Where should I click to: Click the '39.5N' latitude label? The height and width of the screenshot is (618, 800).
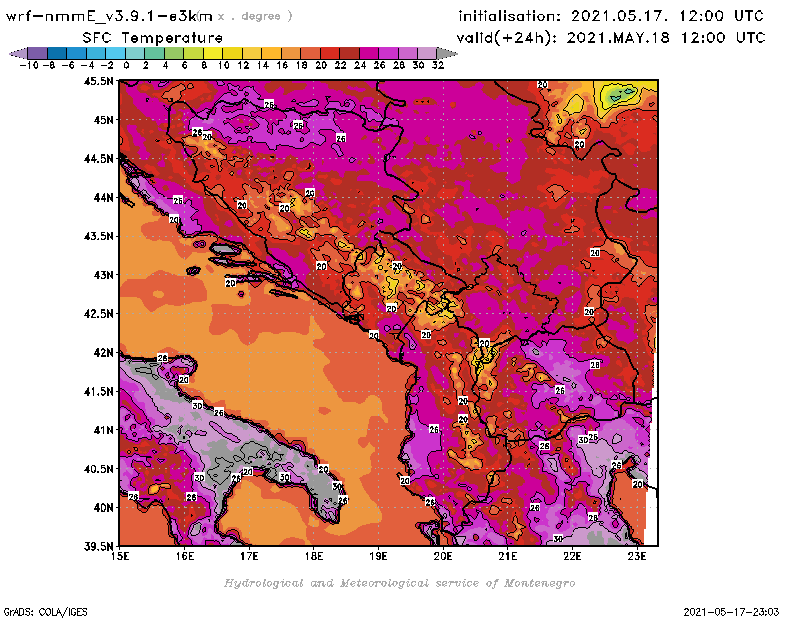98,547
